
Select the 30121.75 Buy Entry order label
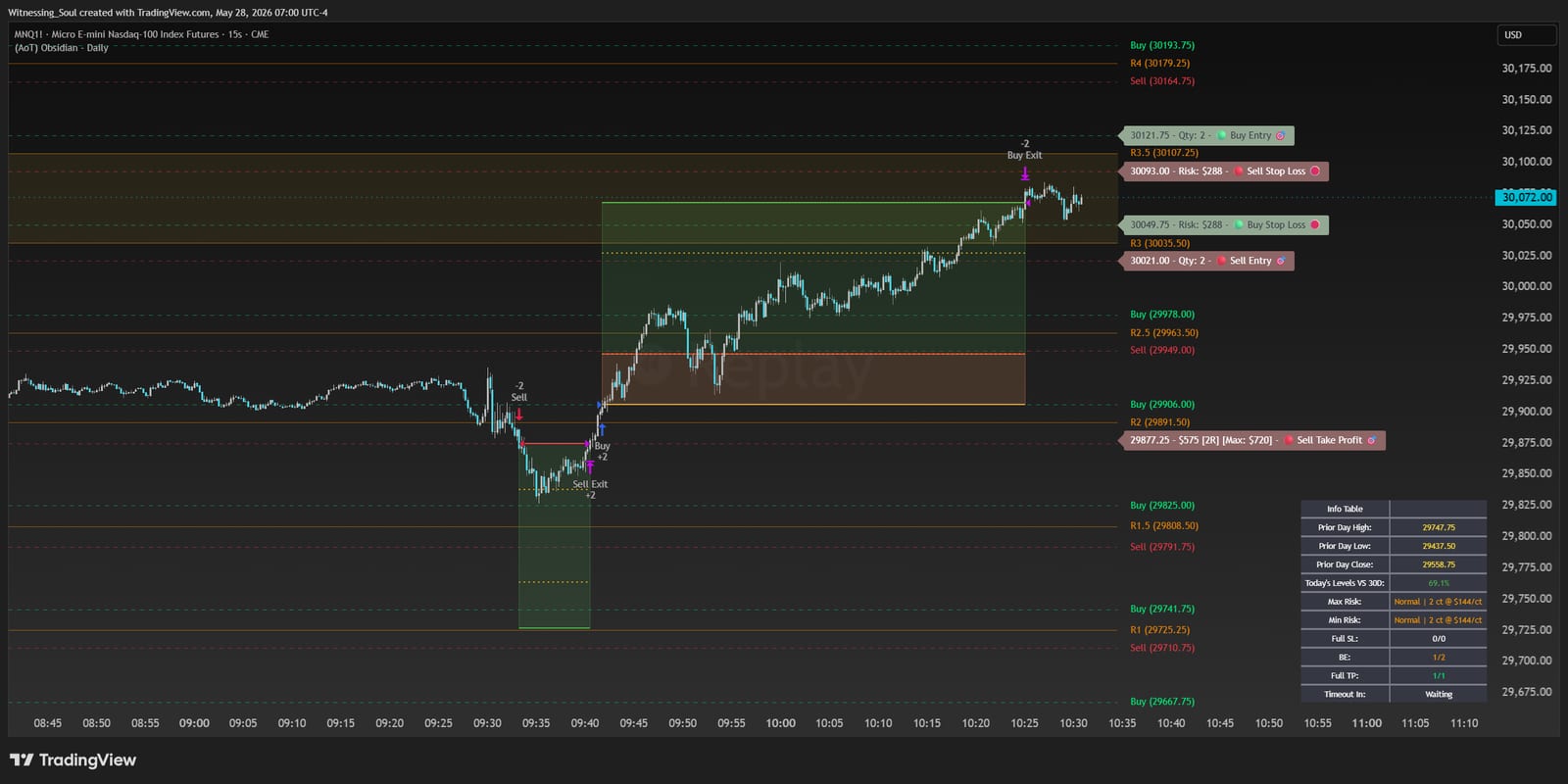[1206, 135]
